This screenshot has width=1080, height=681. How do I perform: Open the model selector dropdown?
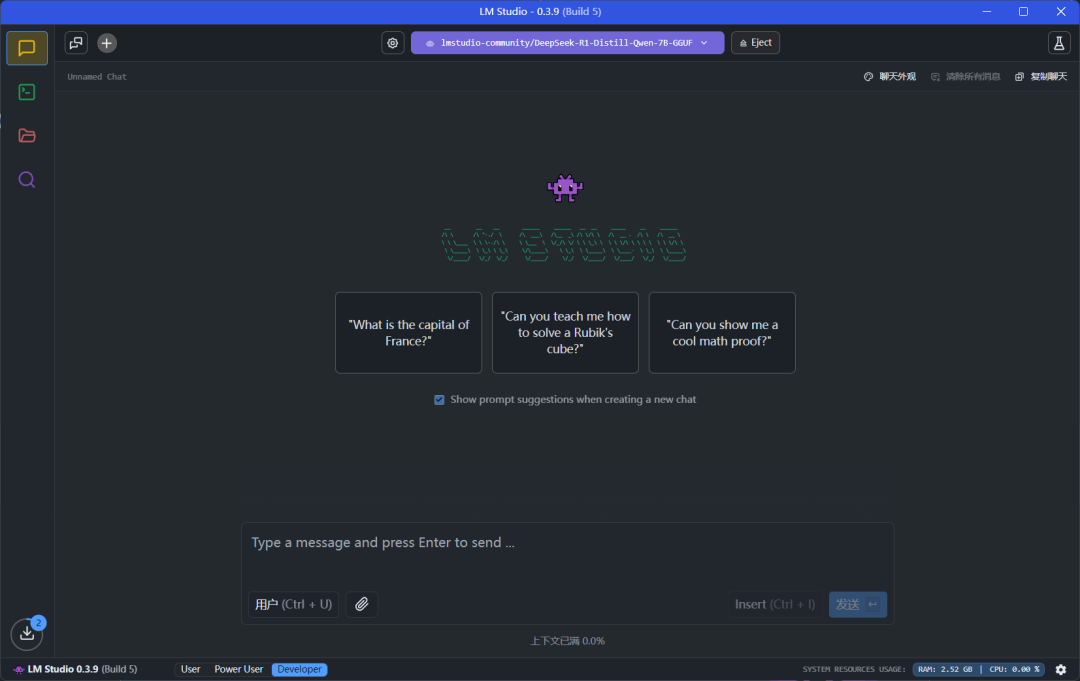(568, 43)
